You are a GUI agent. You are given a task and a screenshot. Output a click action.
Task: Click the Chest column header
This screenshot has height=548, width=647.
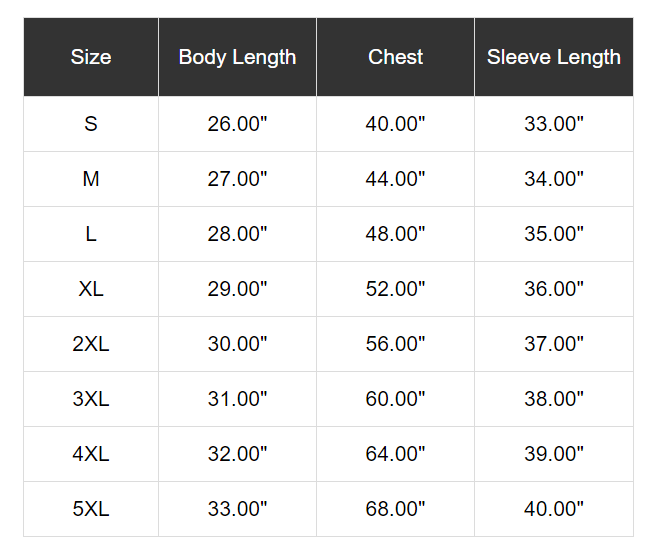point(396,57)
